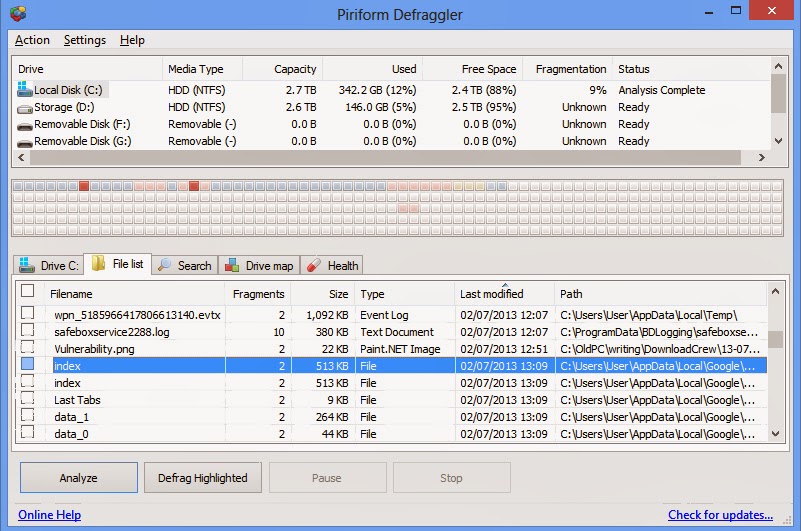Click the folder icon on File list tab
The width and height of the screenshot is (801, 531).
point(98,263)
